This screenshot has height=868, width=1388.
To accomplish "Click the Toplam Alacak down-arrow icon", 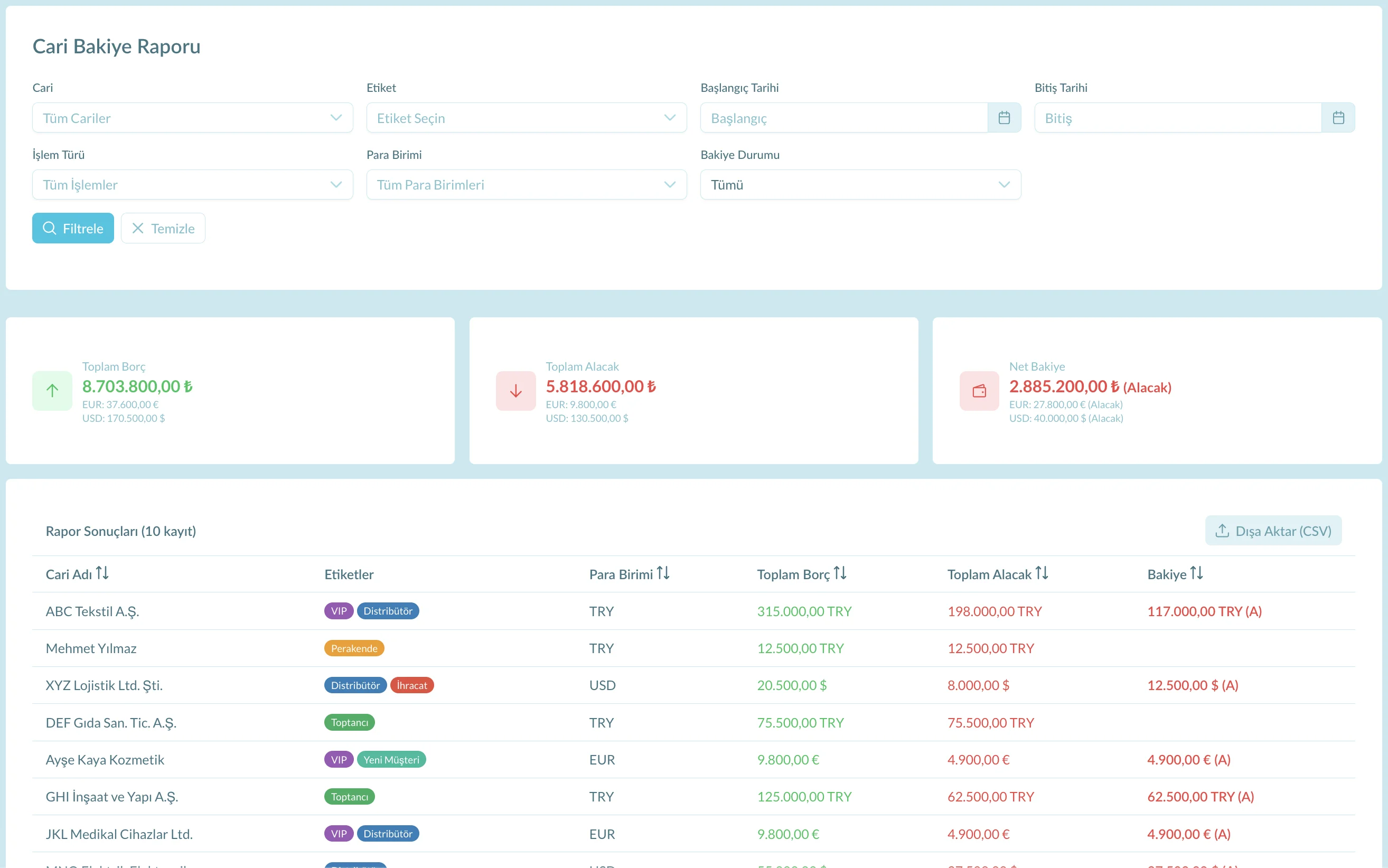I will pyautogui.click(x=515, y=391).
